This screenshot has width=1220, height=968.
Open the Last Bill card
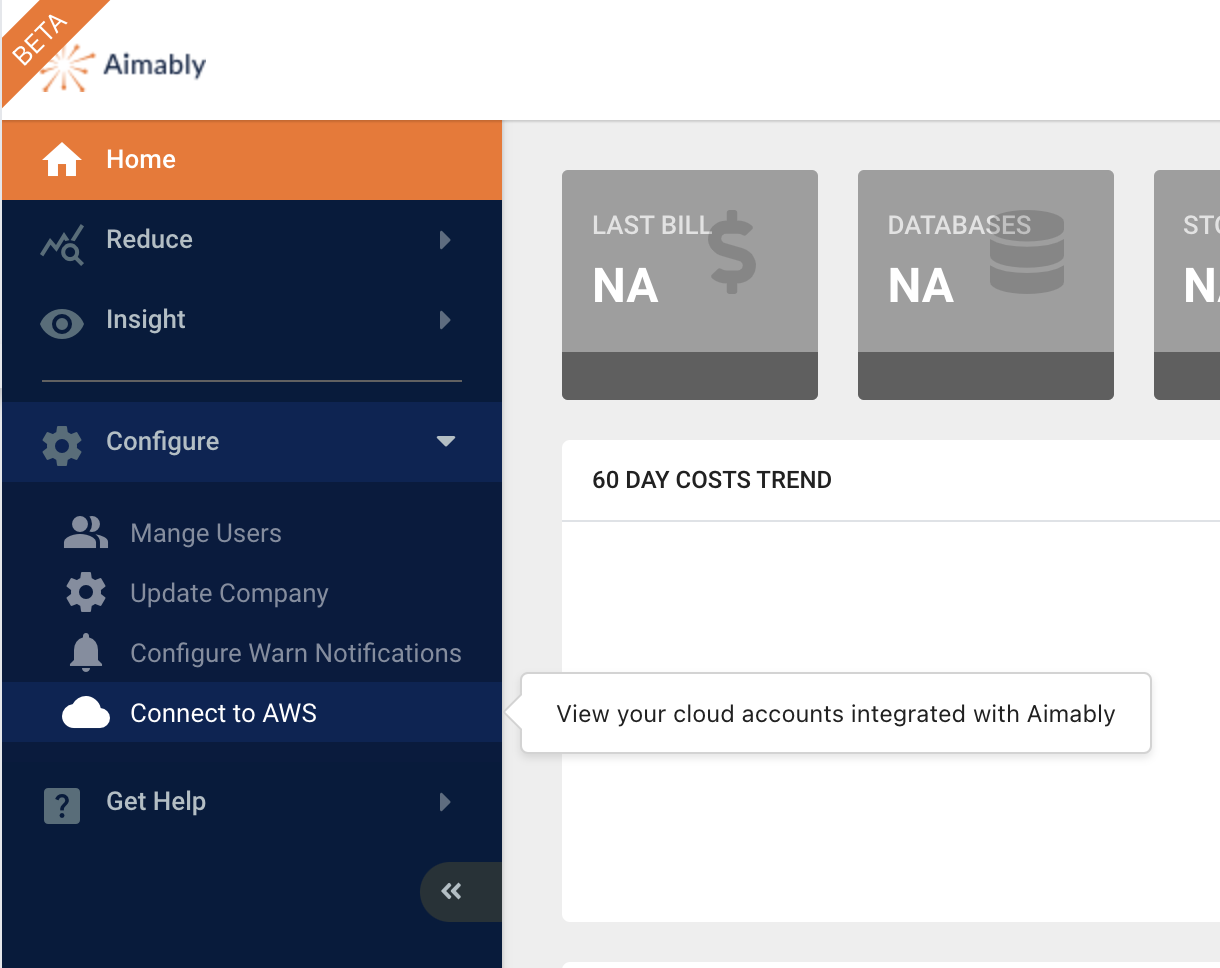coord(690,285)
